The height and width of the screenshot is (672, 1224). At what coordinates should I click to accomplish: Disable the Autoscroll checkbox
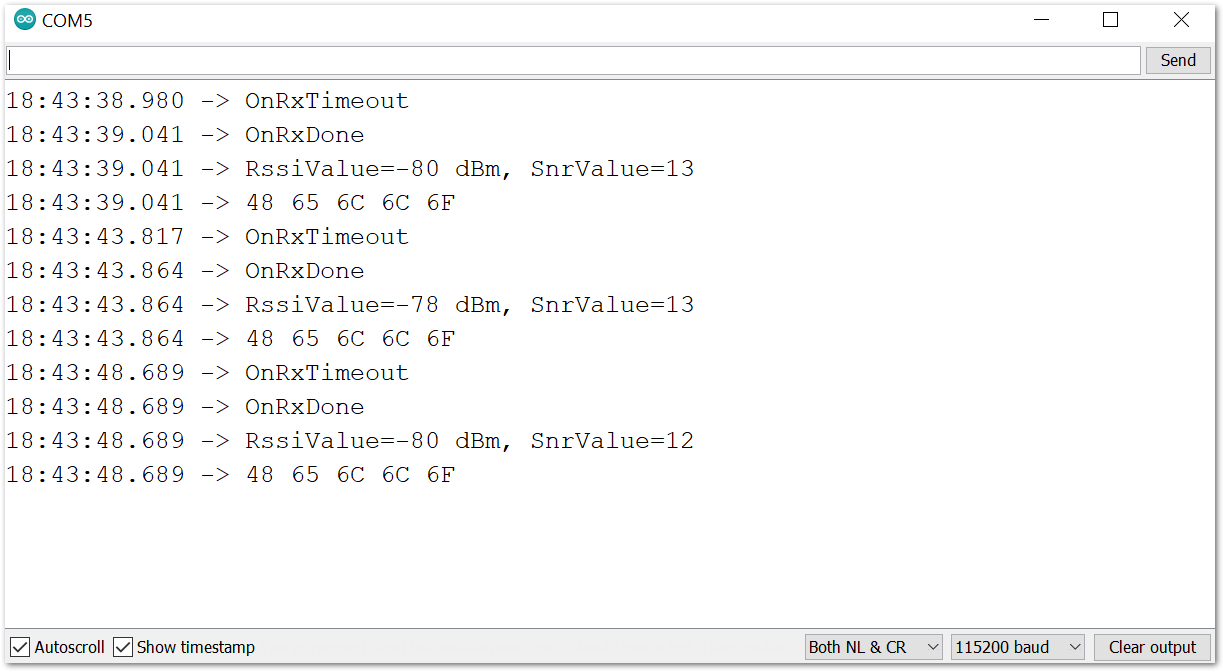point(20,647)
